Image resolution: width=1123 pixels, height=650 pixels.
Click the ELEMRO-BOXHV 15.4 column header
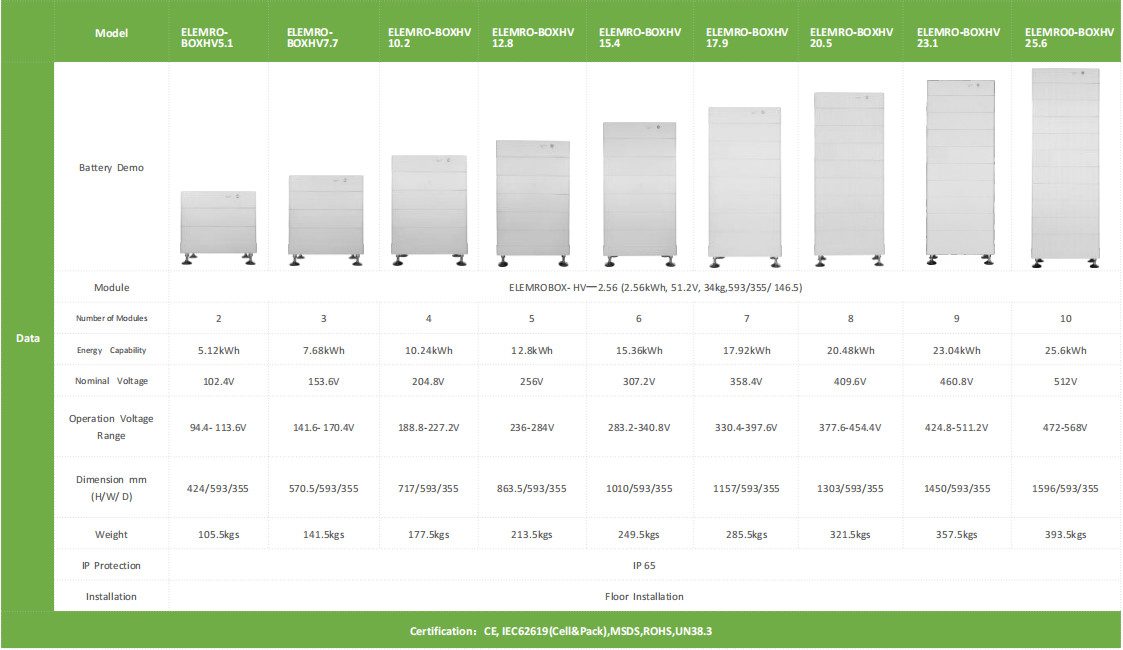pos(639,38)
